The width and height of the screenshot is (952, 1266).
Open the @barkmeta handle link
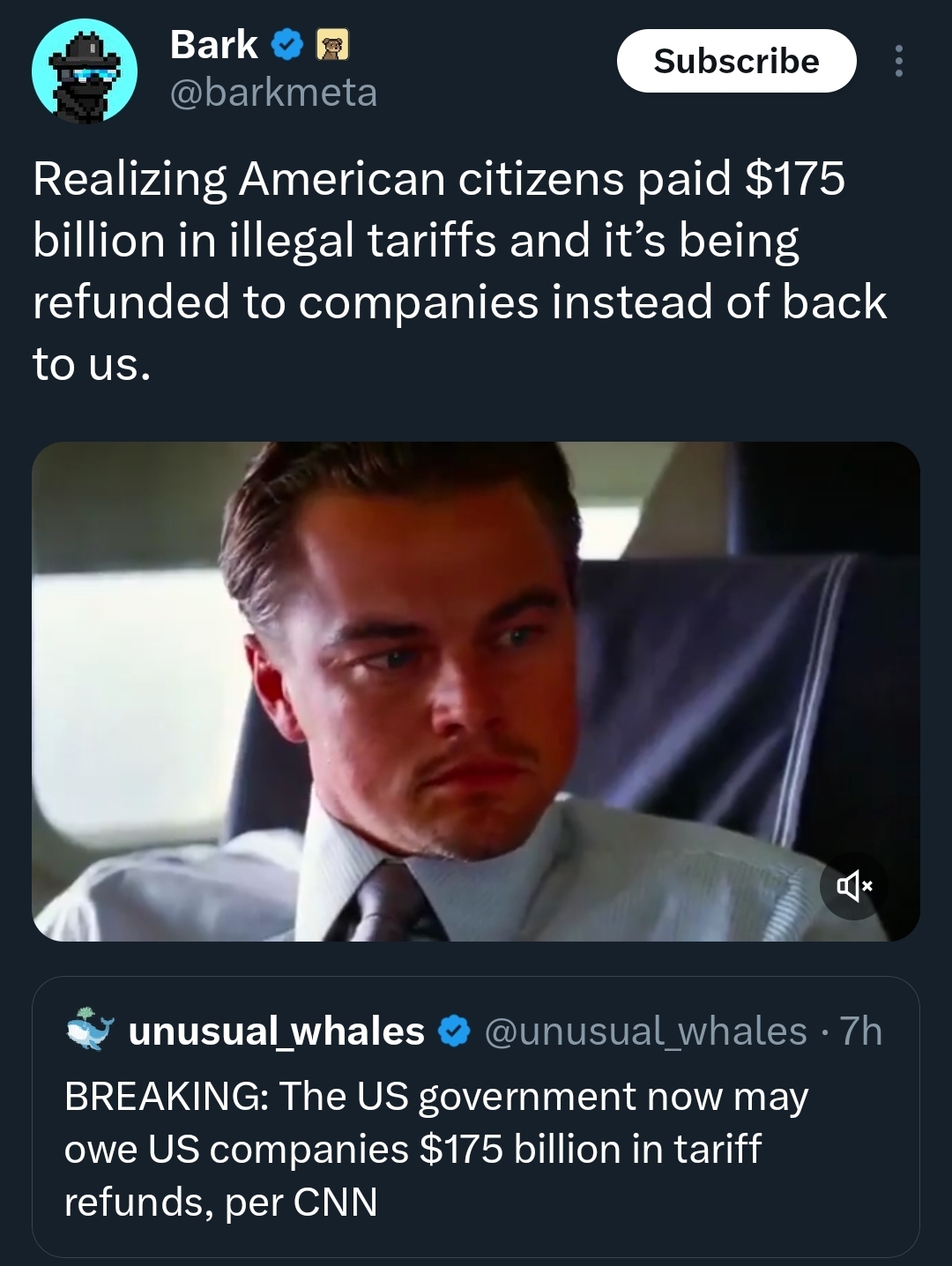pos(273,92)
